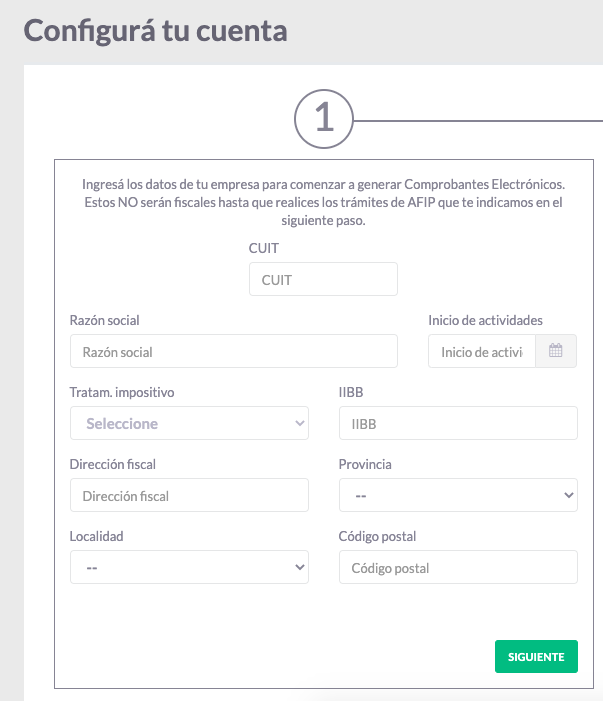Click the Inicio de actividades label
Image resolution: width=603 pixels, height=701 pixels.
pyautogui.click(x=485, y=320)
